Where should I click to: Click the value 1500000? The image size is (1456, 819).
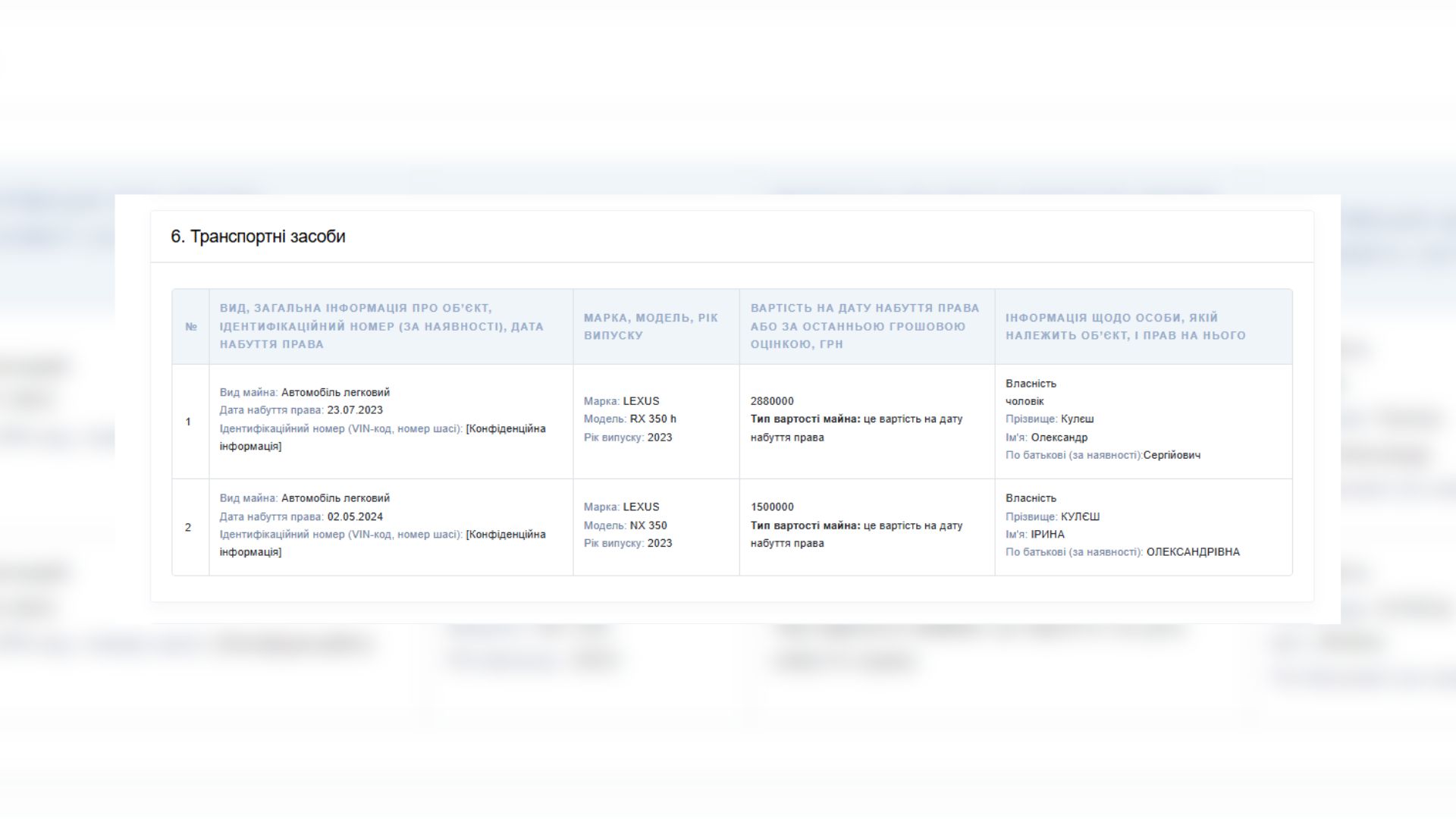772,507
